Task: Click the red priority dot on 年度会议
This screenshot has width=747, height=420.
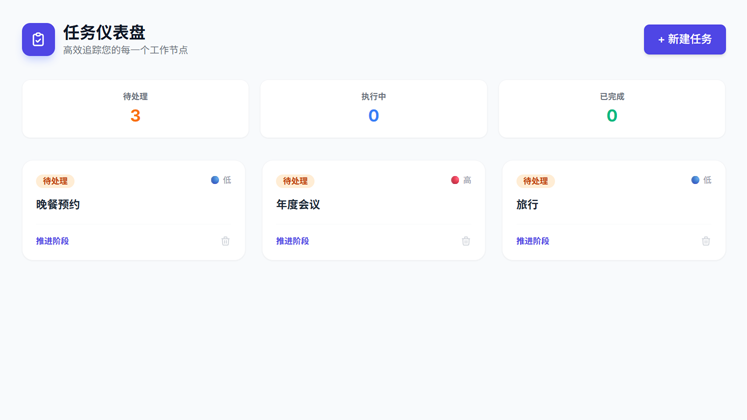Action: click(x=455, y=180)
